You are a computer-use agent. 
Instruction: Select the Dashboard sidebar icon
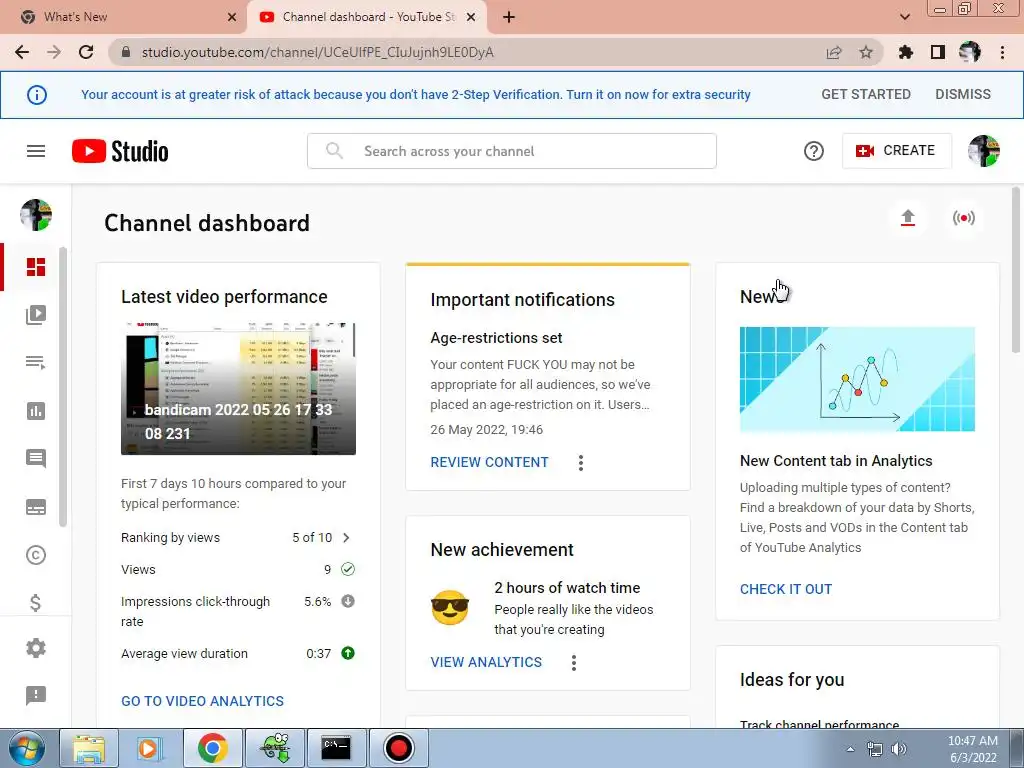pos(36,266)
